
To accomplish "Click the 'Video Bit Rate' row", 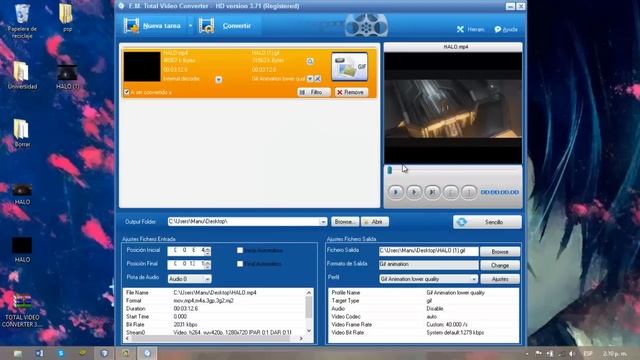I will click(423, 333).
